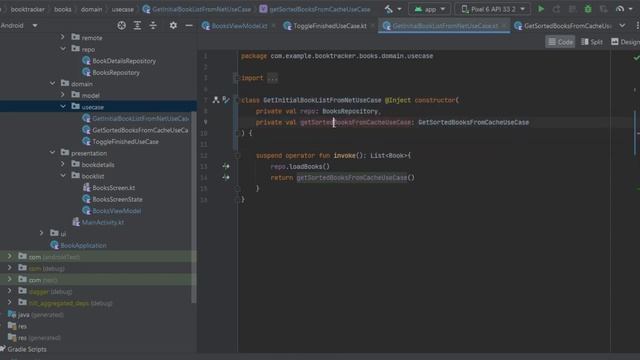Click the Expand All icon in project panel
The height and width of the screenshot is (360, 640).
137,25
